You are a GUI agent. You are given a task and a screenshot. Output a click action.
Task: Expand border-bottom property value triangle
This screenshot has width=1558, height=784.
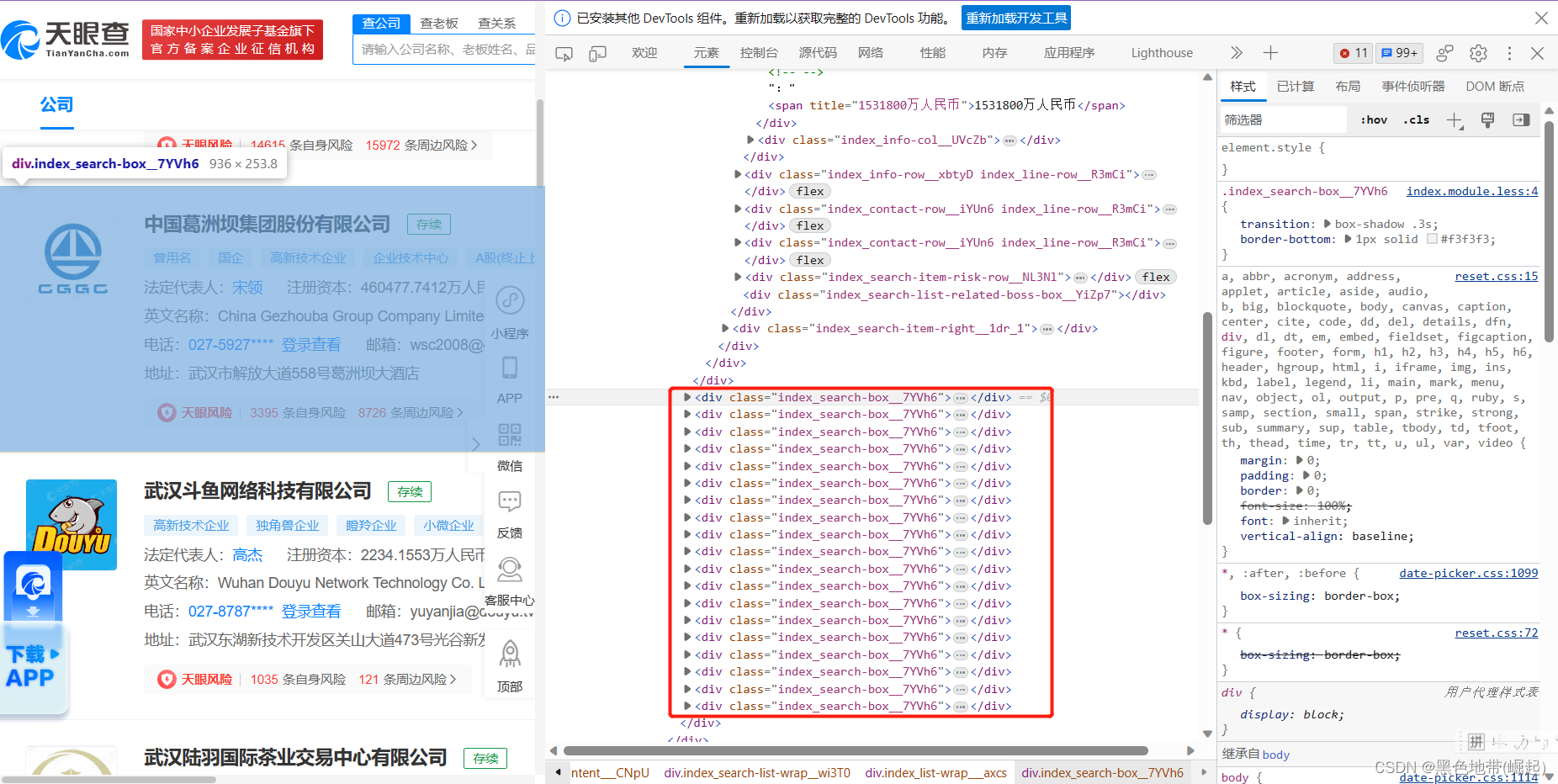click(1348, 239)
